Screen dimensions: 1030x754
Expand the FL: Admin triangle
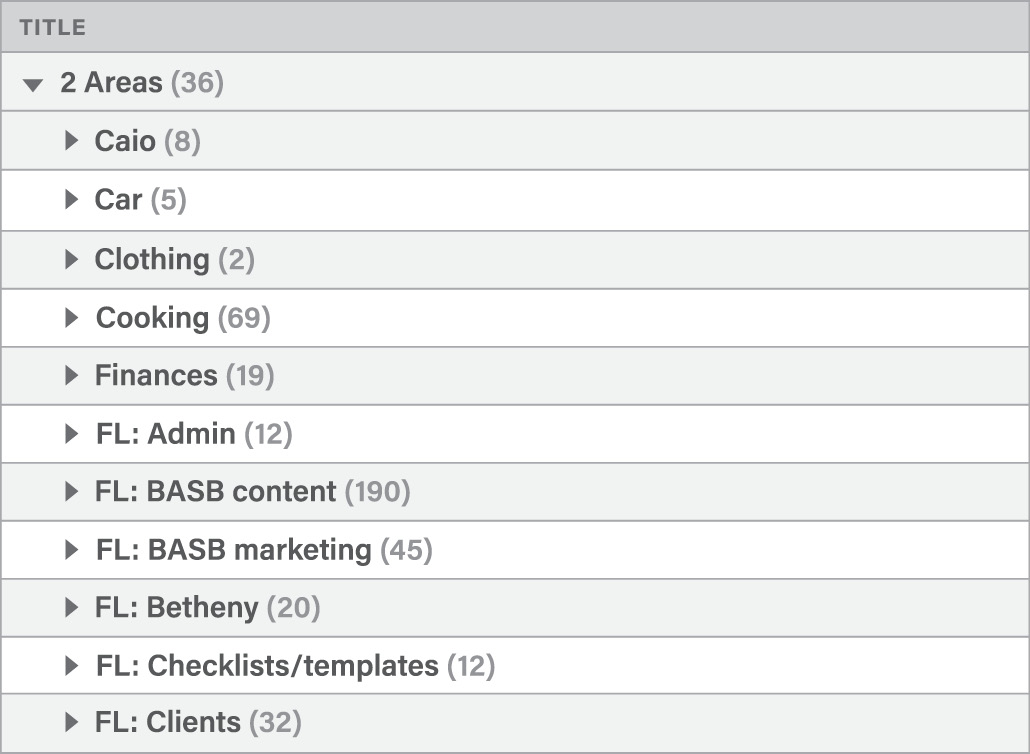click(x=70, y=434)
